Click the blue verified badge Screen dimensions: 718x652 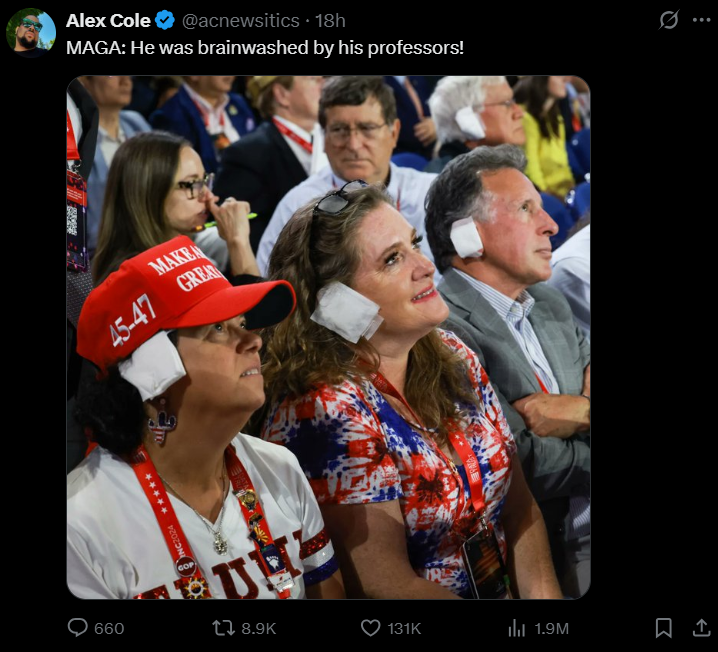tap(165, 21)
